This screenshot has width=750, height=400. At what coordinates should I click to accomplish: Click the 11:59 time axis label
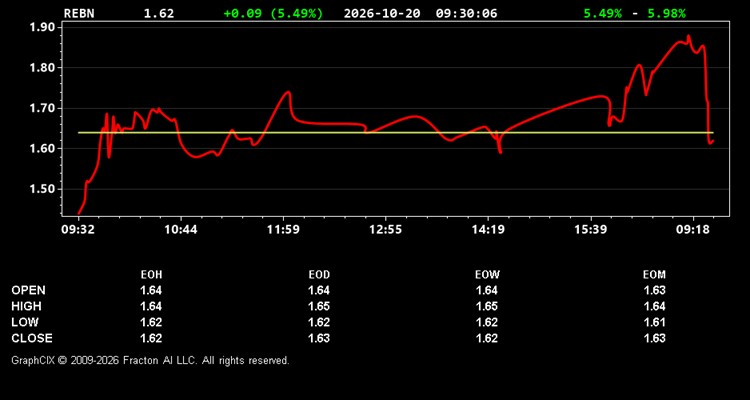pyautogui.click(x=283, y=229)
